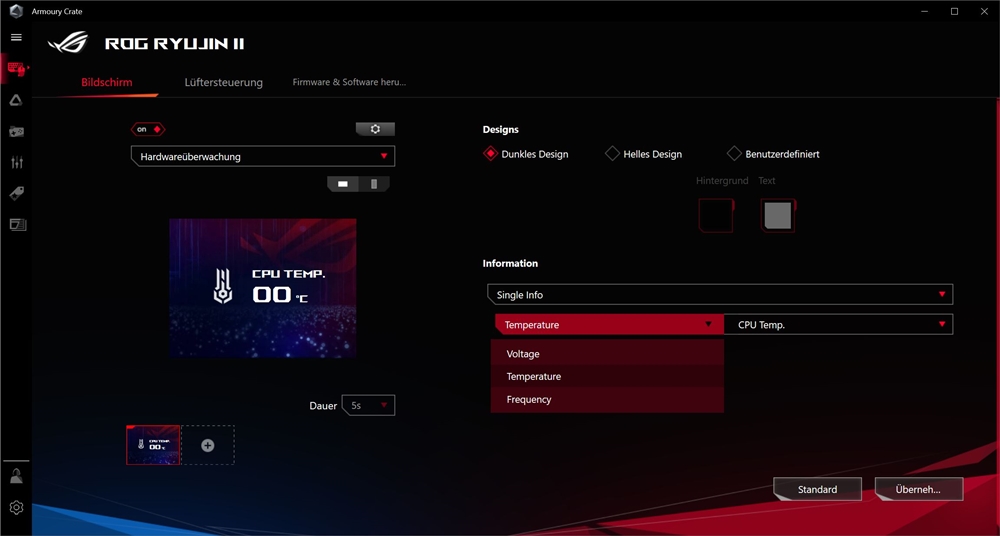Image resolution: width=1000 pixels, height=536 pixels.
Task: Select the Dunkles Design radio option
Action: [x=526, y=154]
